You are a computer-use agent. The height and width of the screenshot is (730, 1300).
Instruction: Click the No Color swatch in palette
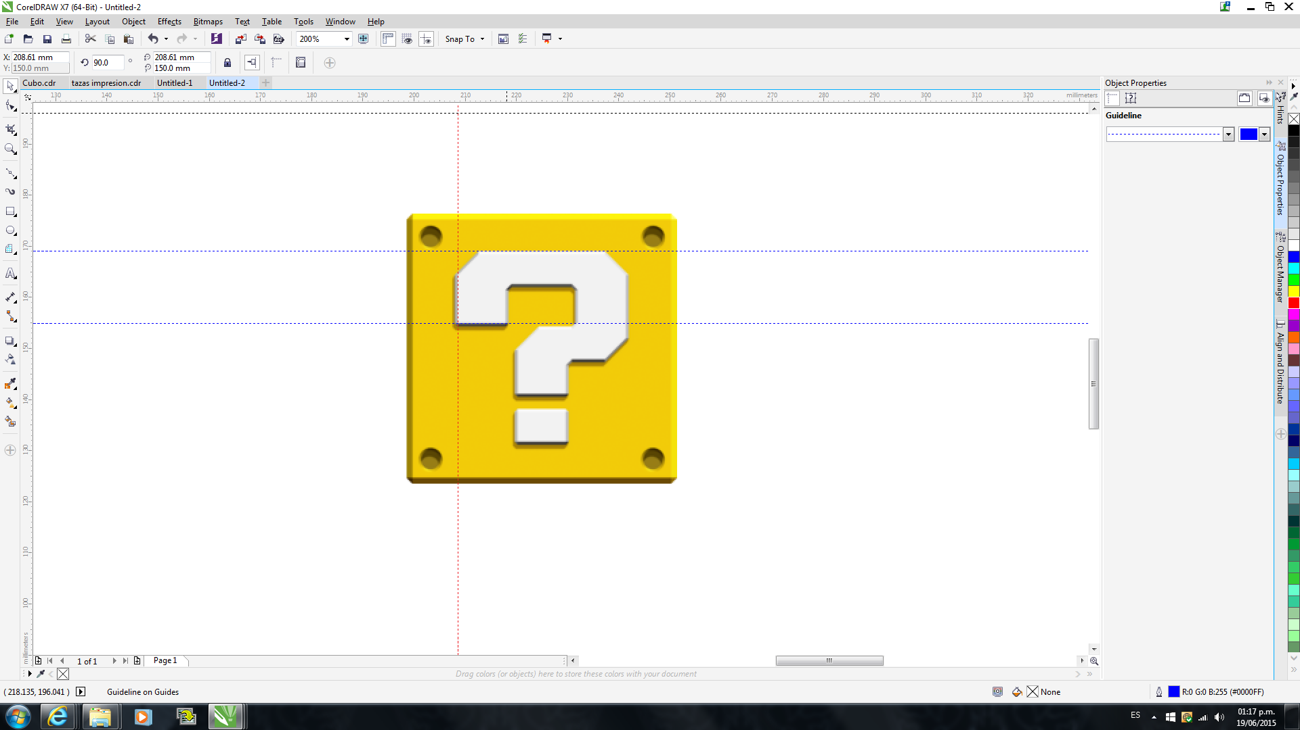click(1294, 119)
